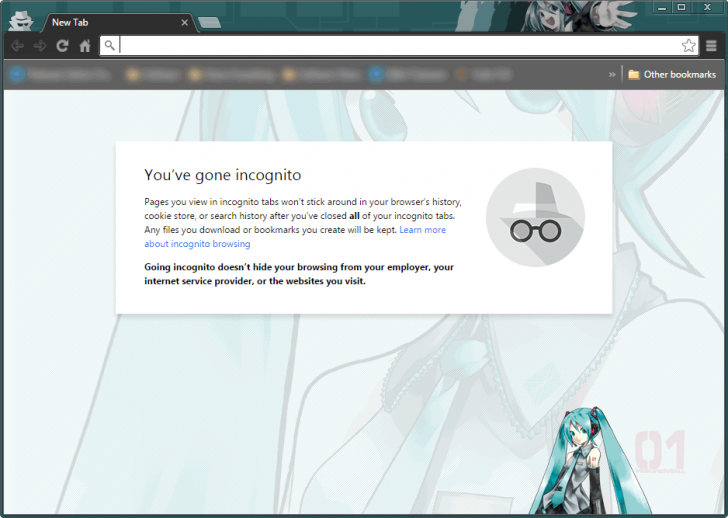This screenshot has height=518, width=728.
Task: Open the Home page button
Action: pyautogui.click(x=84, y=46)
